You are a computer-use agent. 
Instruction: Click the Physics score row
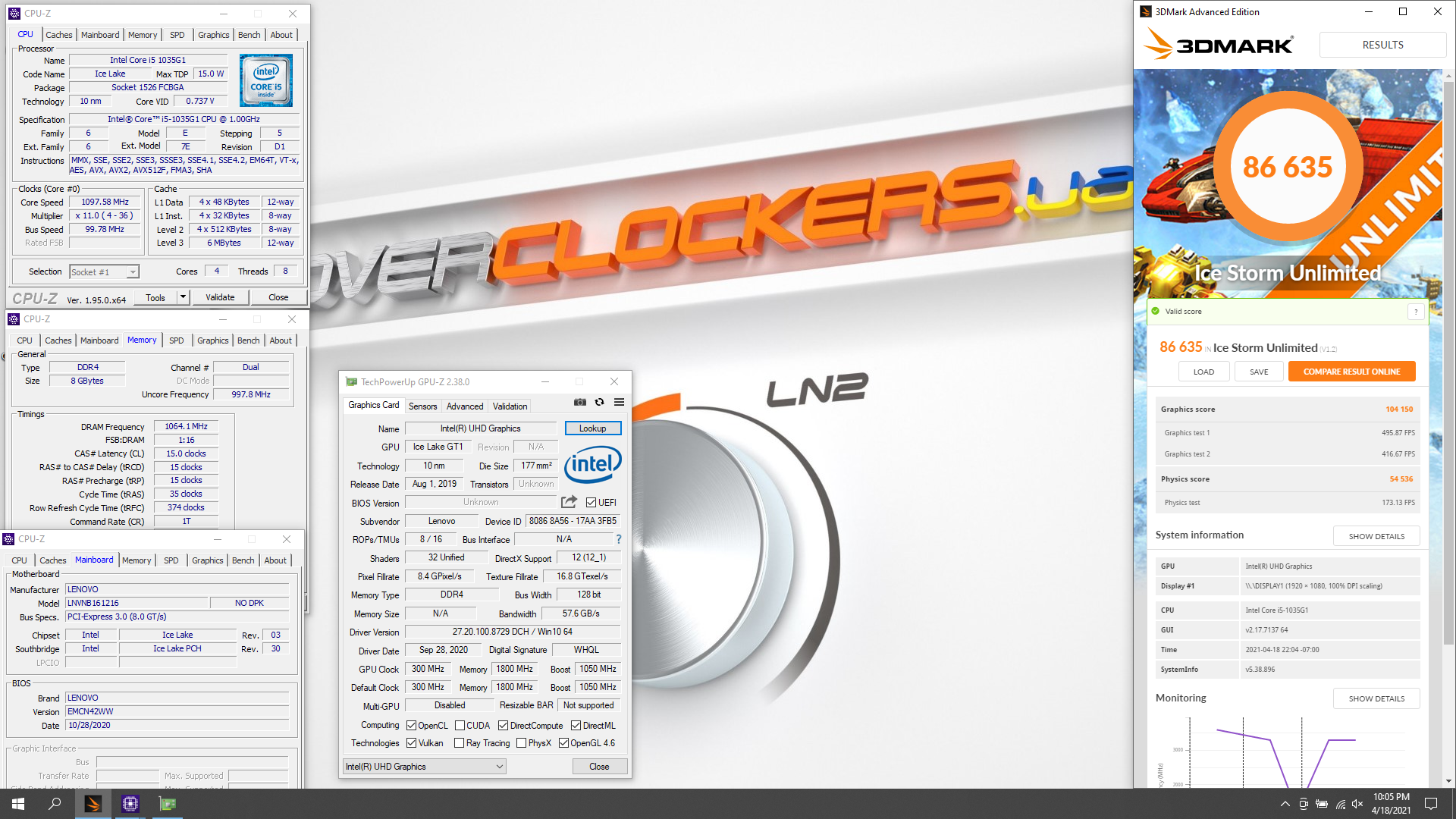click(1287, 479)
